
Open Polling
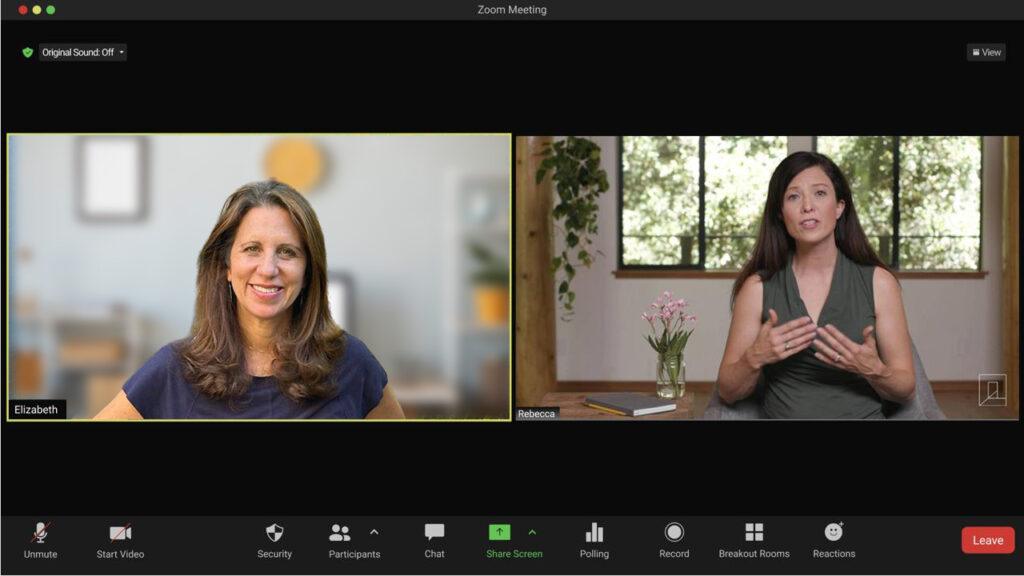[594, 540]
